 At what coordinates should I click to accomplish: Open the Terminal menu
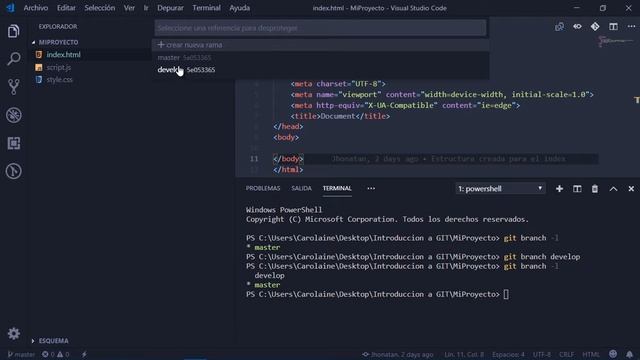207,8
